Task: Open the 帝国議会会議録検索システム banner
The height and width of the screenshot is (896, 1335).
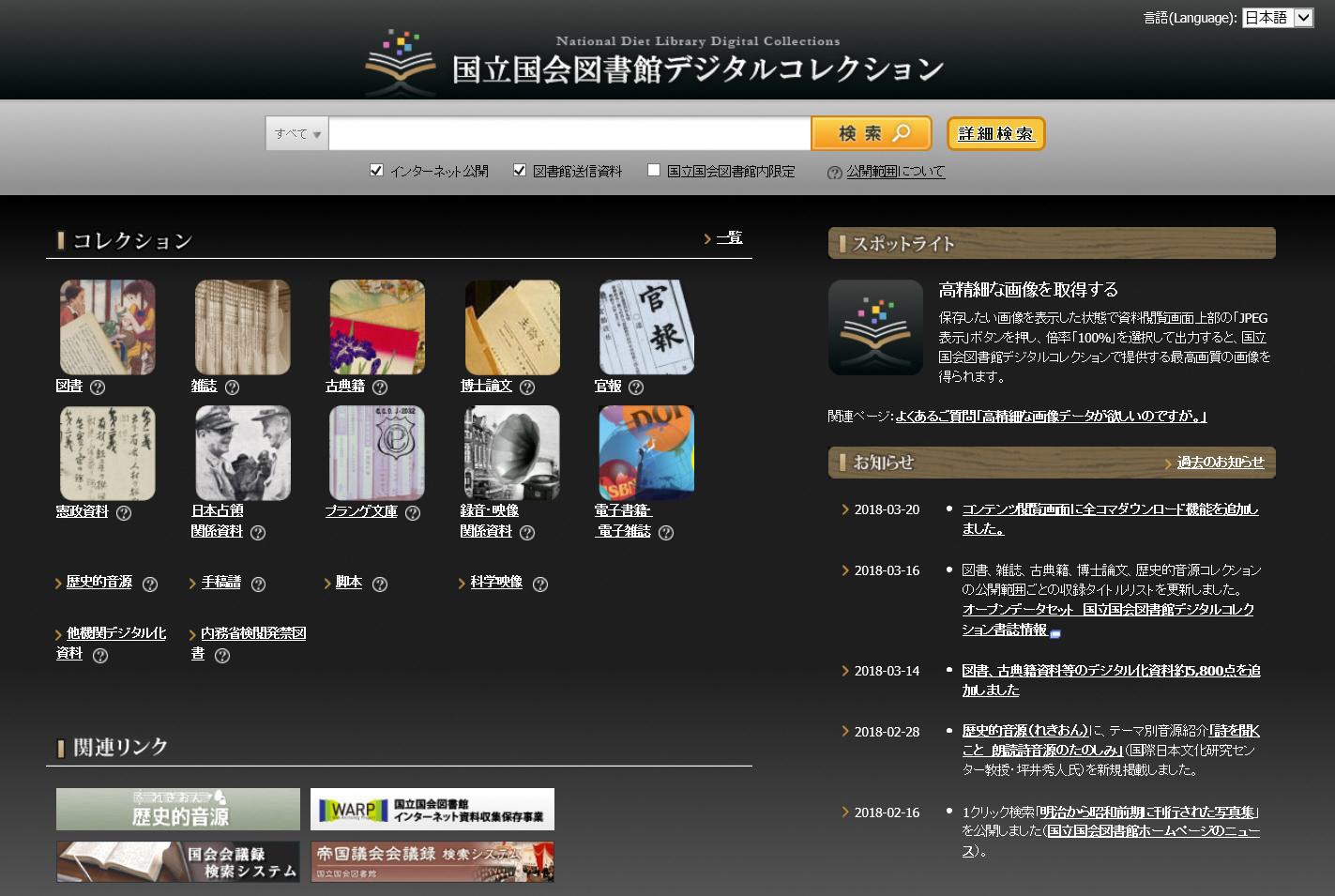Action: (432, 861)
